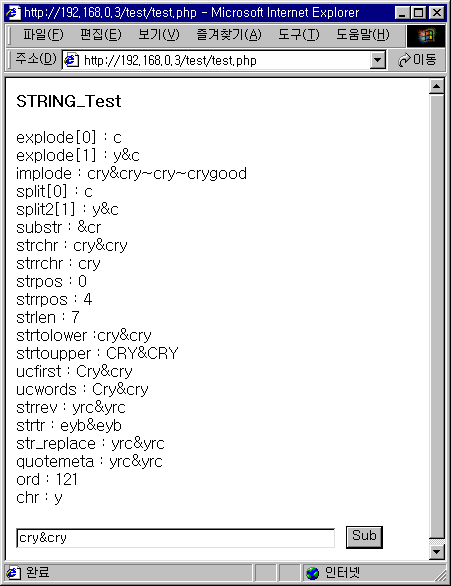Click the IE page icon in the address bar
451x586 pixels.
(71, 60)
